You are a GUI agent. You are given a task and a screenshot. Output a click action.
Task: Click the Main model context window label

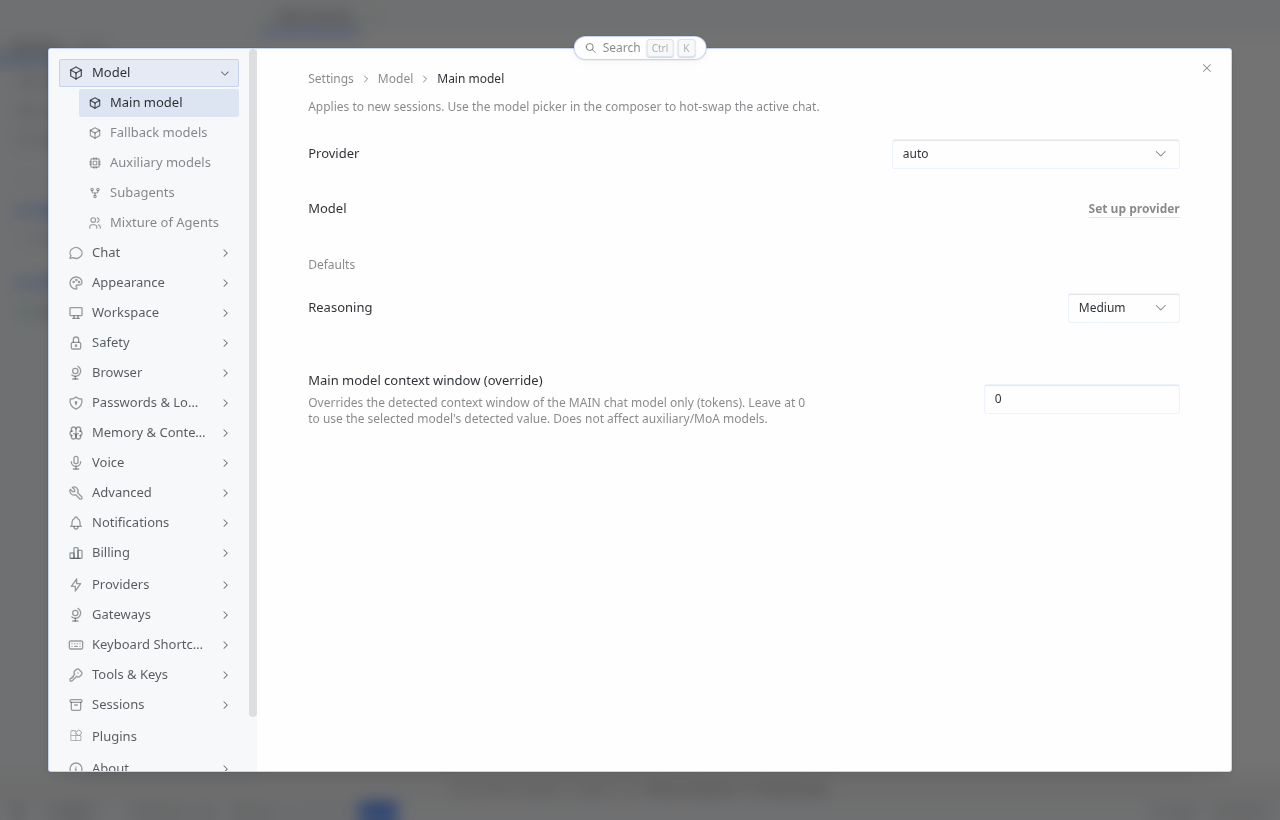425,381
